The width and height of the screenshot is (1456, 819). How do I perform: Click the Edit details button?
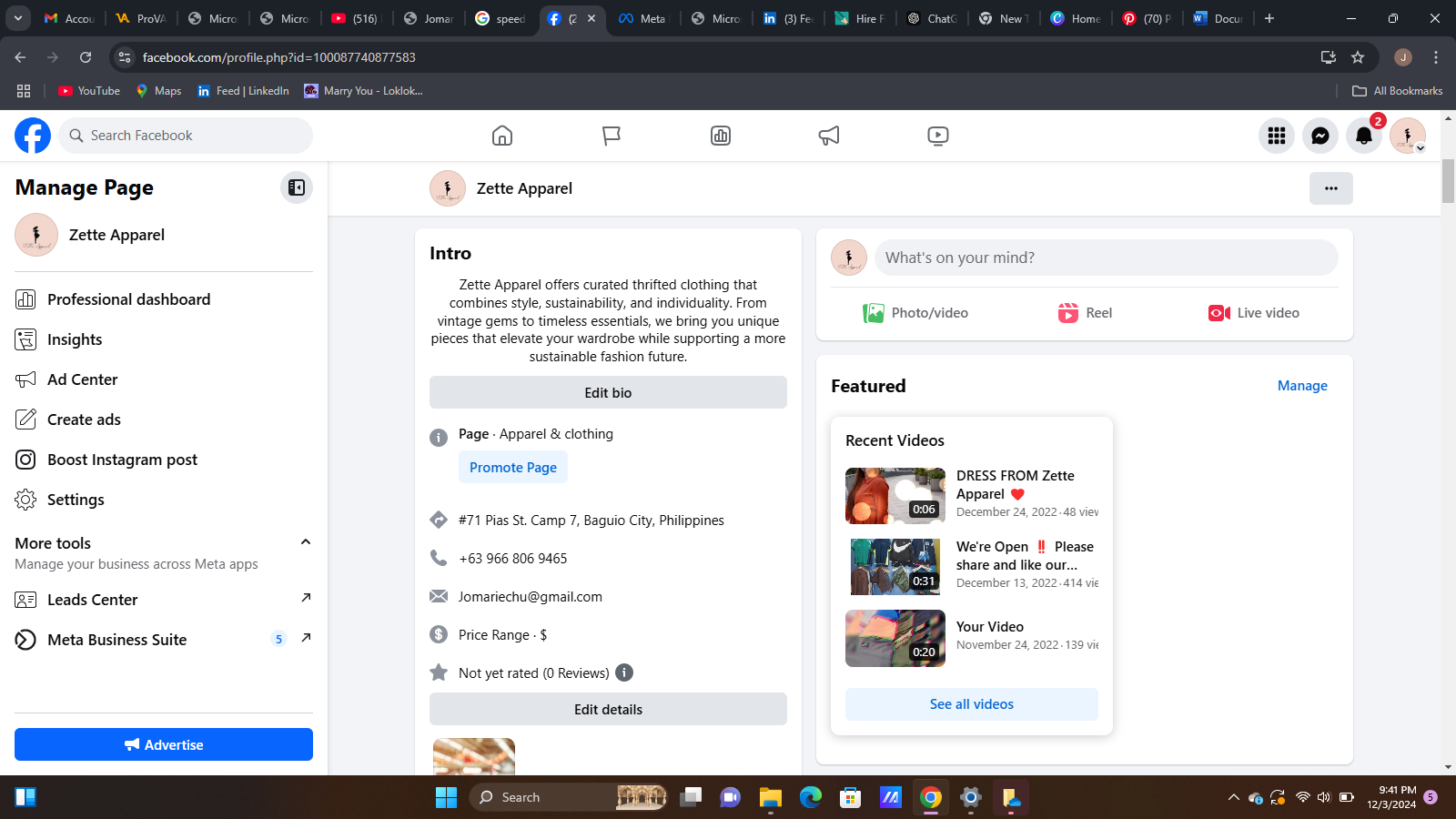pos(608,709)
